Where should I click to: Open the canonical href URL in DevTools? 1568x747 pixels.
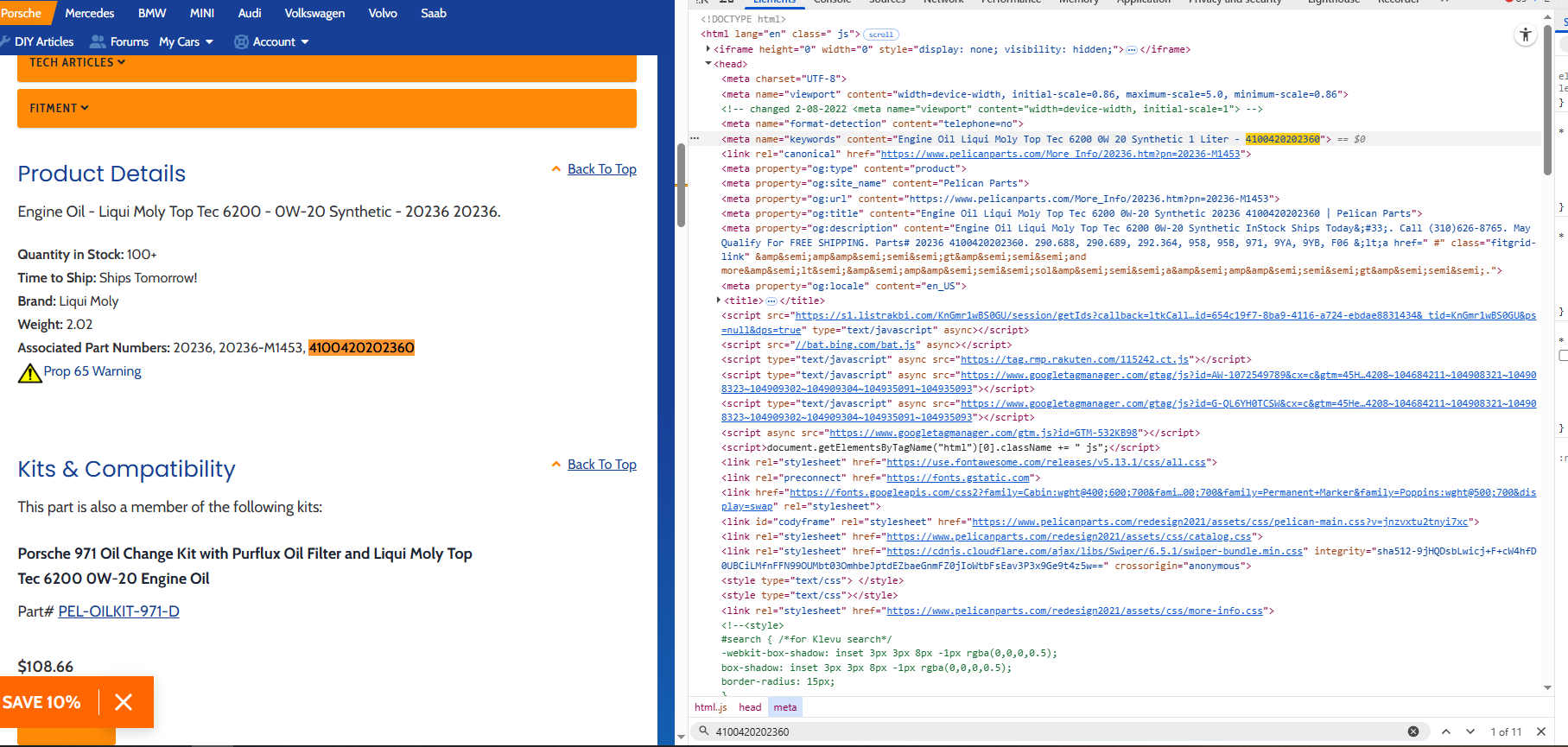tap(1060, 154)
